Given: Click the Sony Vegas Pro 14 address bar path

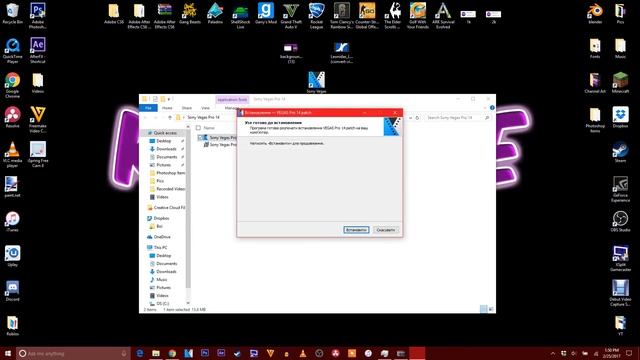Looking at the screenshot, I should (203, 118).
